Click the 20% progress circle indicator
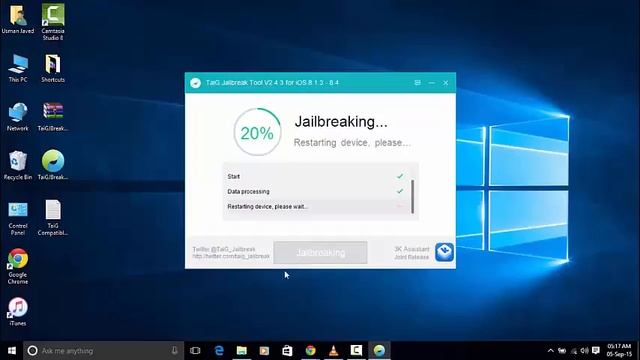640x360 pixels. [257, 132]
